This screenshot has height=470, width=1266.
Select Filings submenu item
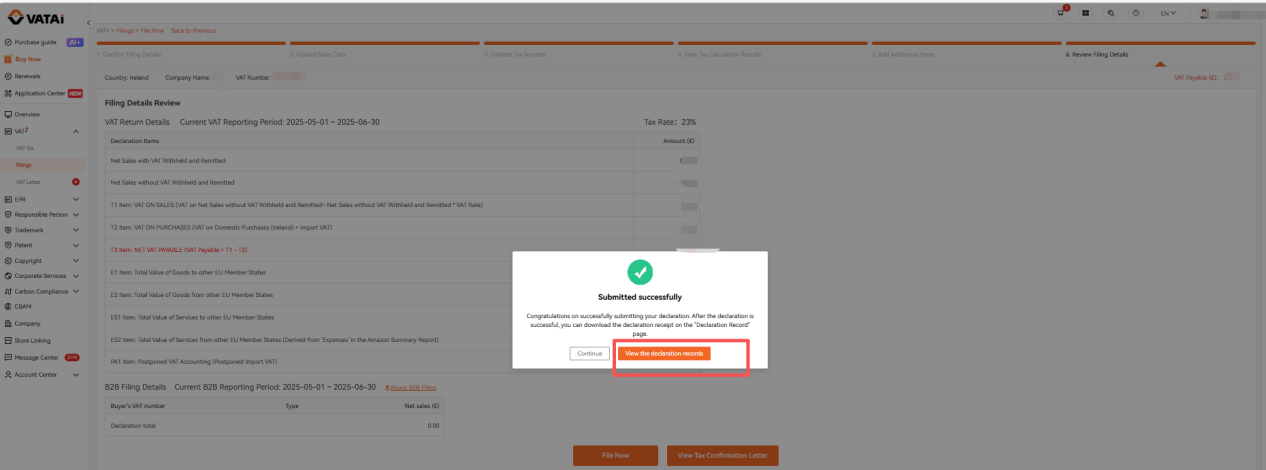point(24,165)
